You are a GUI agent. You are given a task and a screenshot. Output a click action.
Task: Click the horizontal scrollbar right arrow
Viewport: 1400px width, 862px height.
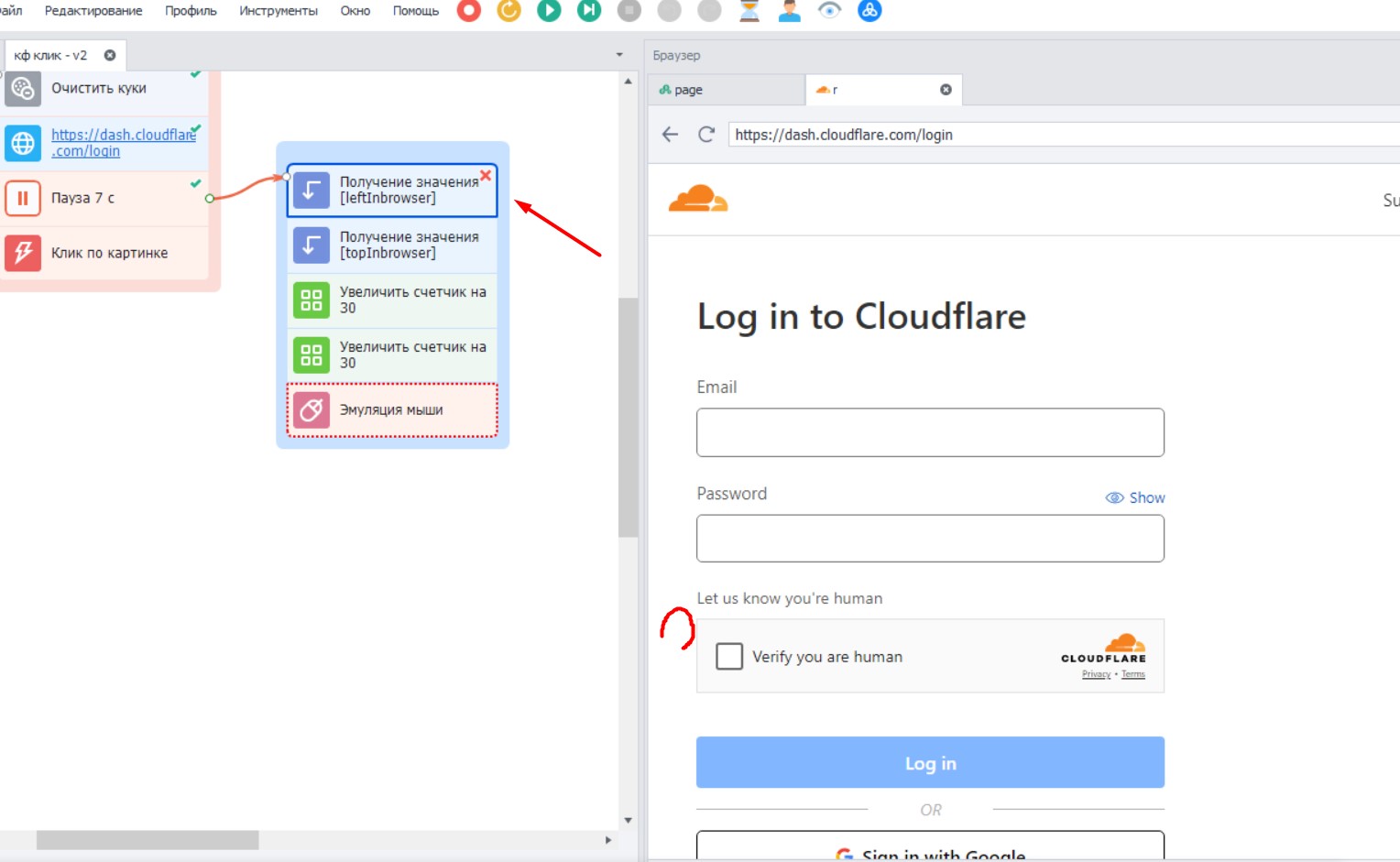pyautogui.click(x=607, y=840)
